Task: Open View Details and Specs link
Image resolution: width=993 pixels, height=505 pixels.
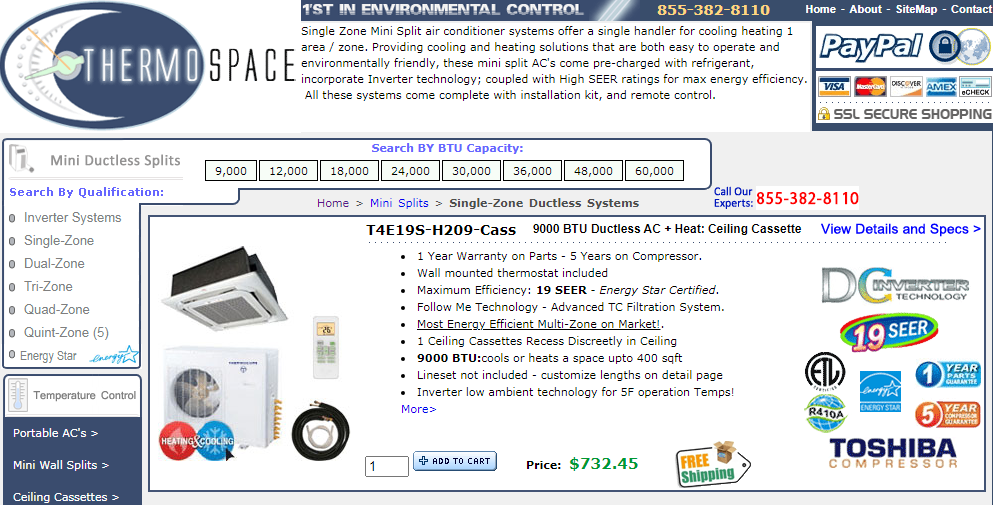Action: pos(901,229)
